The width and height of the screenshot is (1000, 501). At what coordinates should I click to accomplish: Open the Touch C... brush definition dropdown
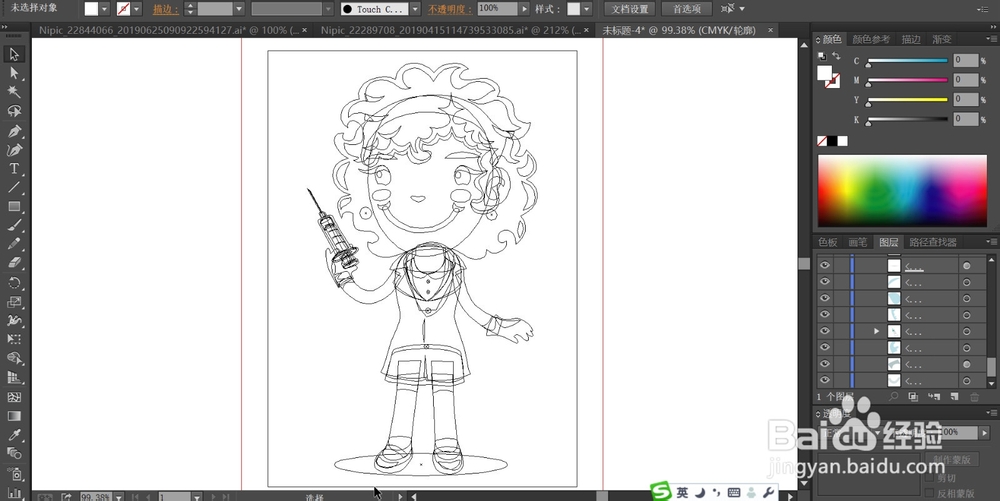tap(415, 9)
